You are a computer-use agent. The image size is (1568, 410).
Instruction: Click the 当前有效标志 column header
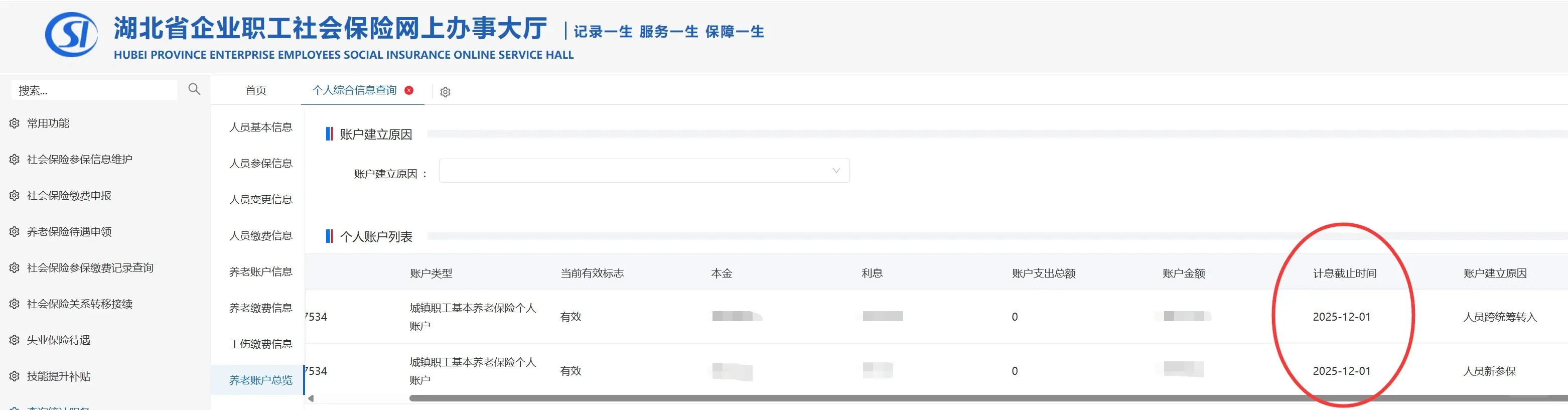click(x=592, y=274)
